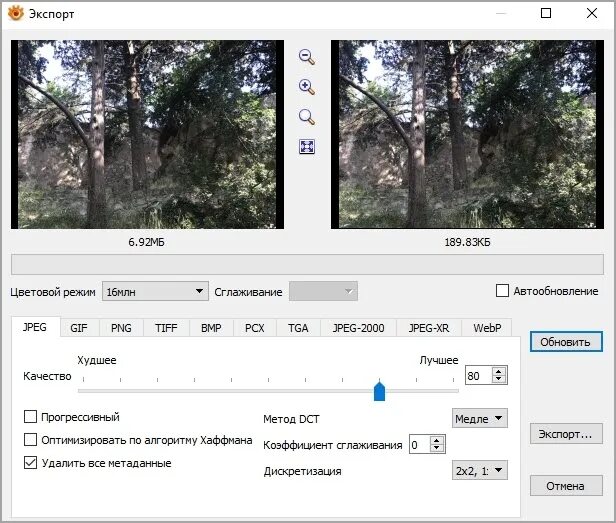Click the Коэффициент сглаживания value field
The width and height of the screenshot is (616, 523).
click(x=419, y=445)
